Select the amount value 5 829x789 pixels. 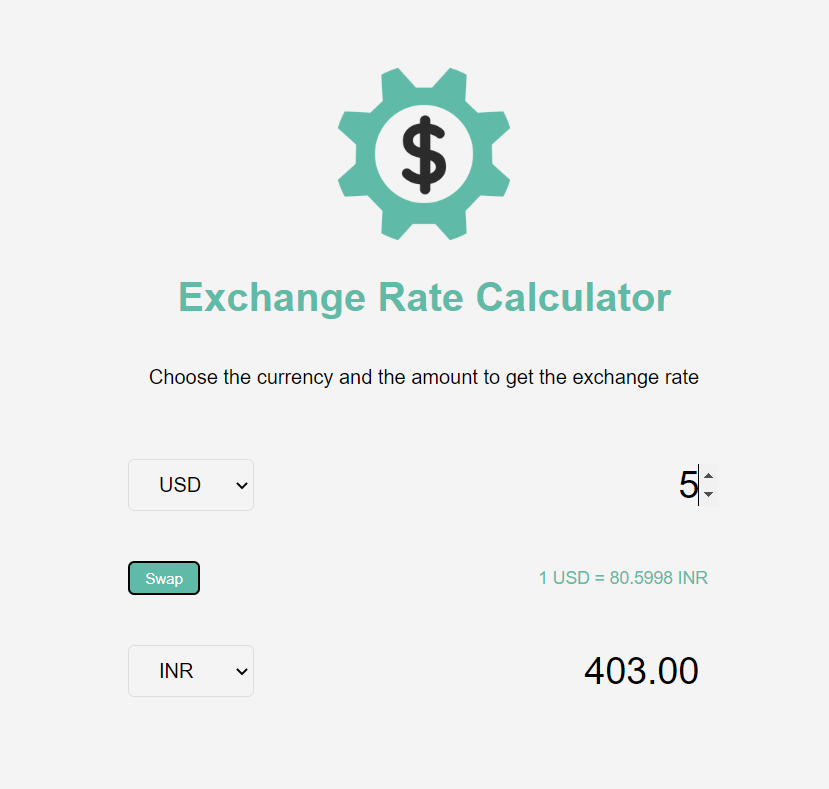[688, 484]
